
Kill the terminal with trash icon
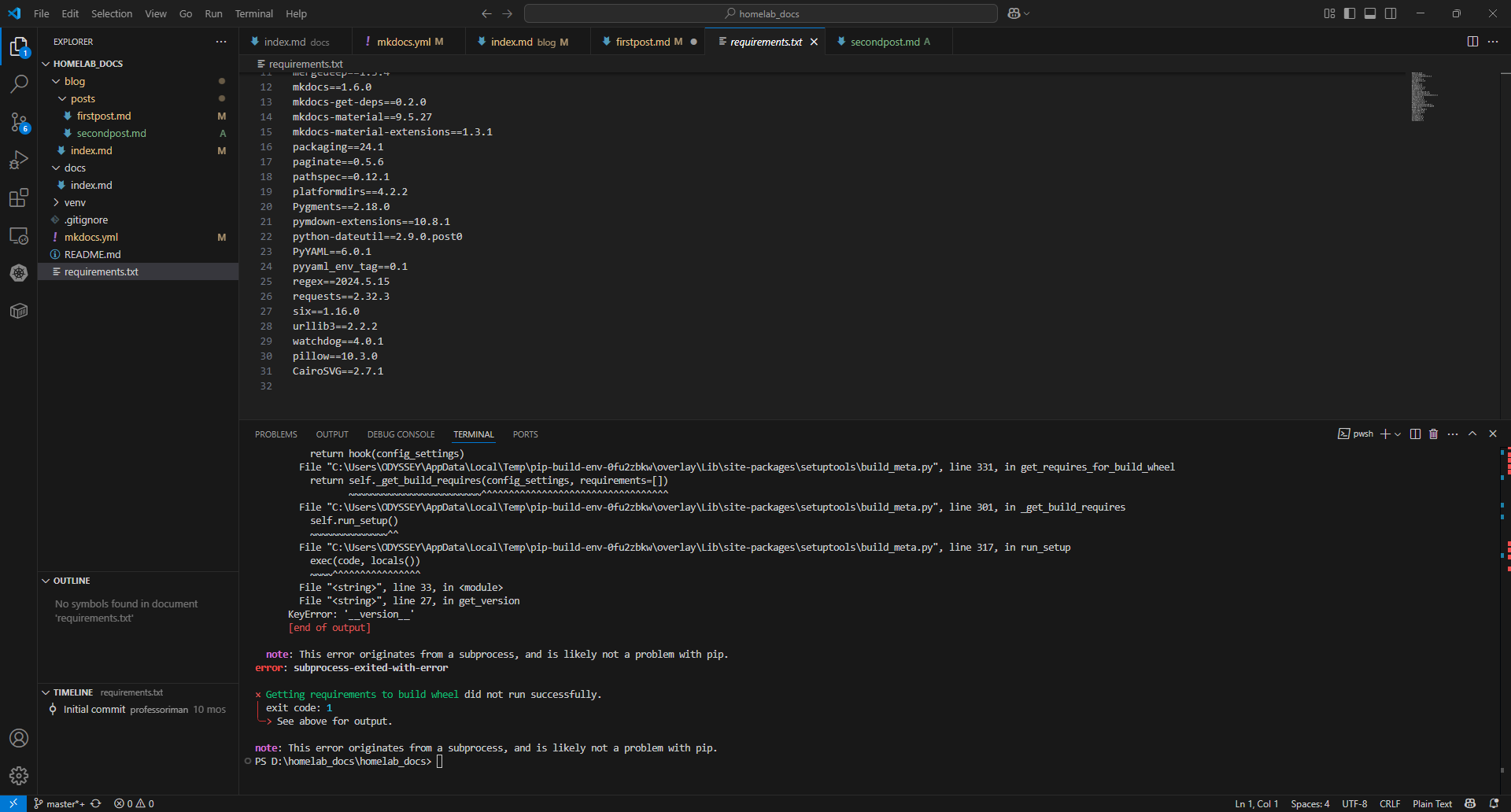click(1433, 434)
